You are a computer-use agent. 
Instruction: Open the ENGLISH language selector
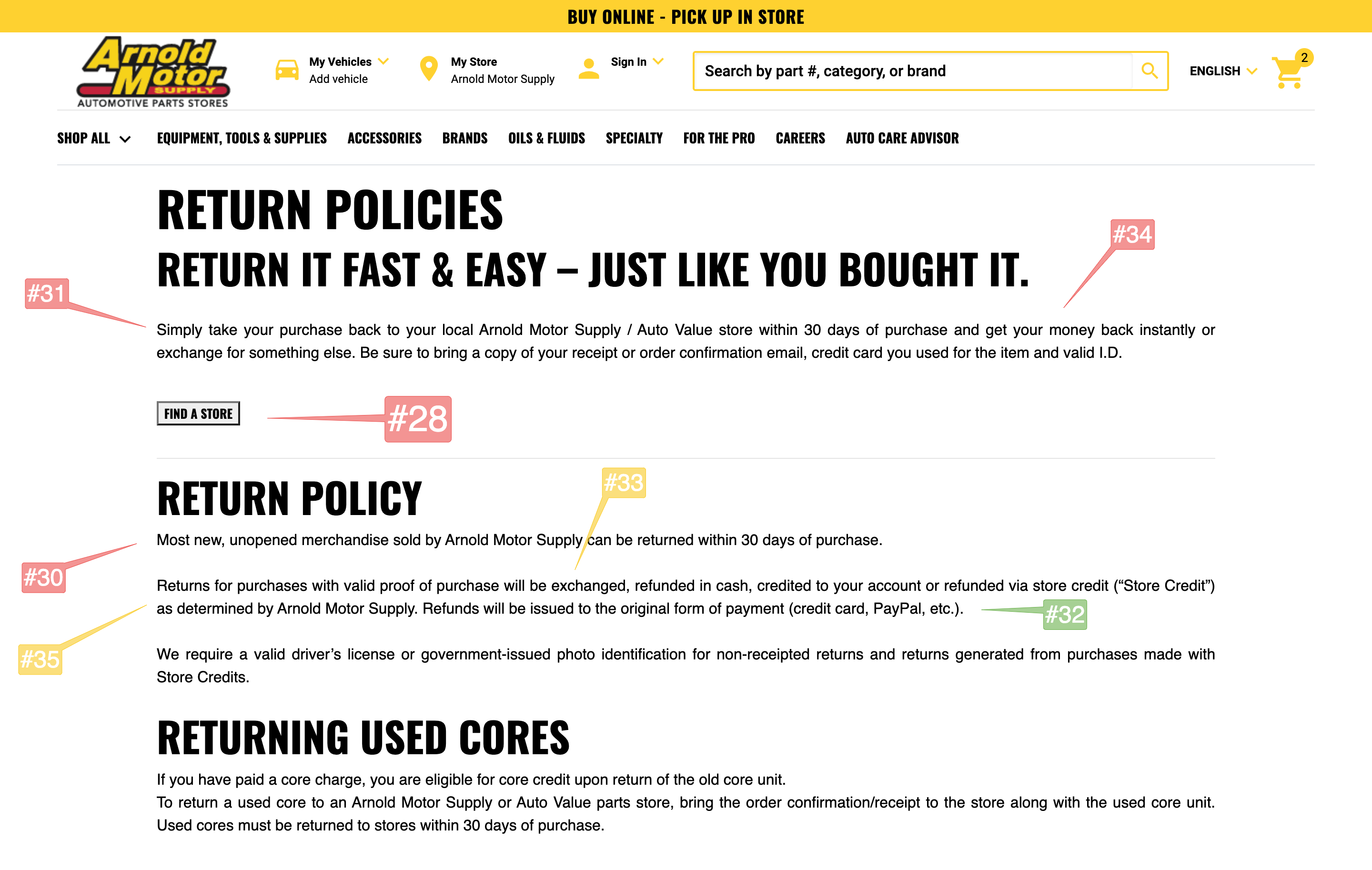pos(1223,71)
